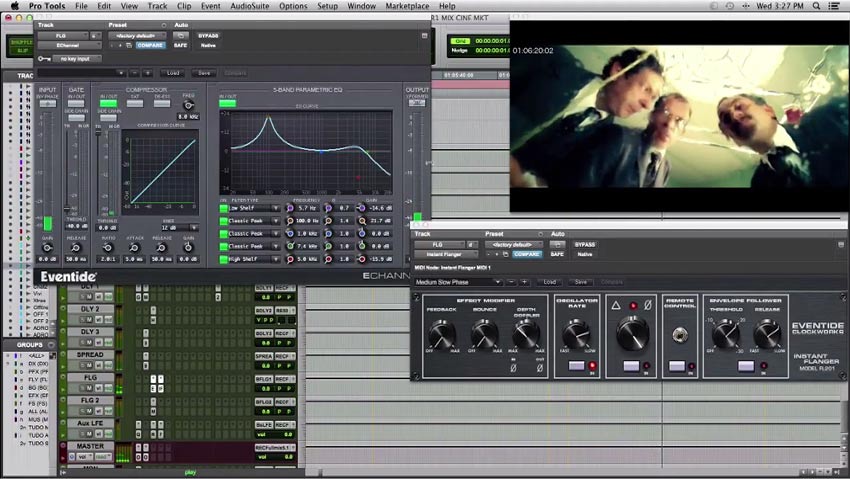Open the Track menu in menu bar

click(157, 6)
